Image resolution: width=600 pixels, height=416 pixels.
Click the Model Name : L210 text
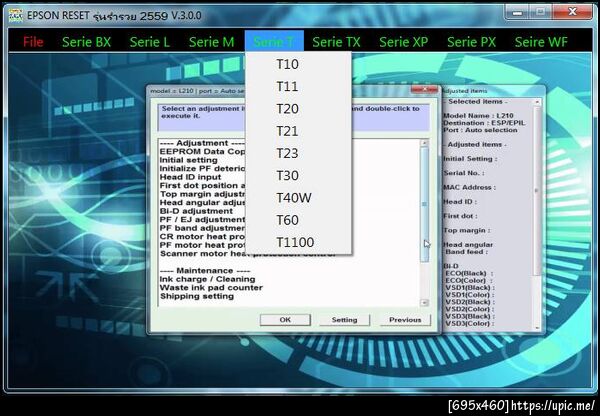(478, 116)
